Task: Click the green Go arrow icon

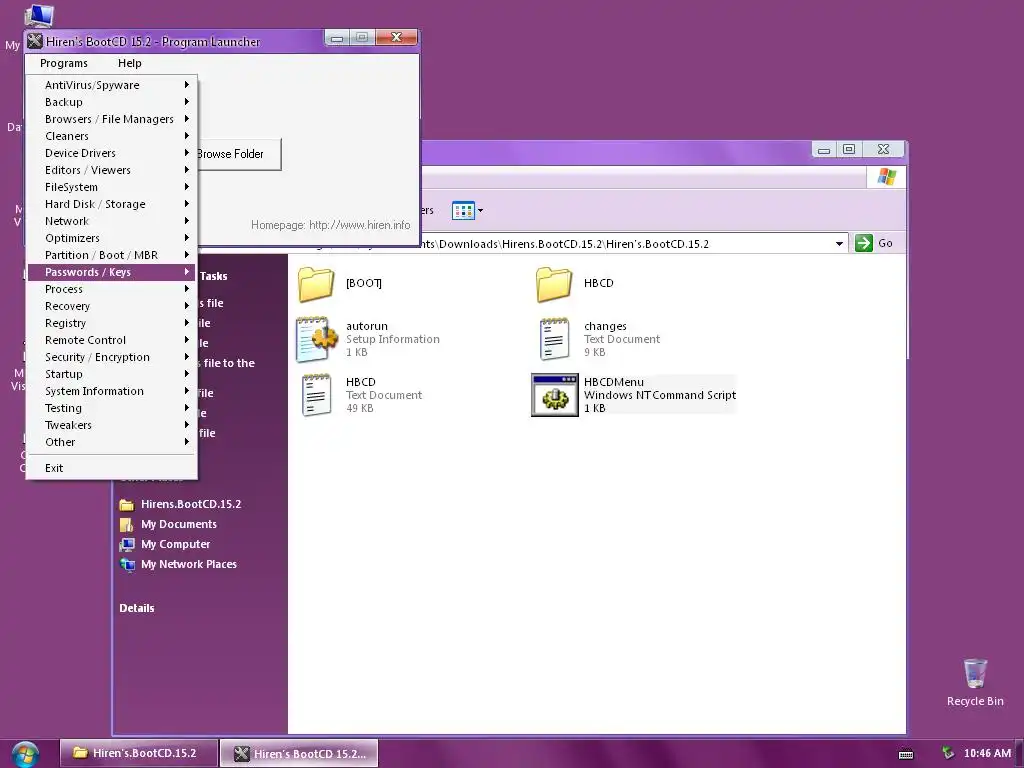Action: 863,243
